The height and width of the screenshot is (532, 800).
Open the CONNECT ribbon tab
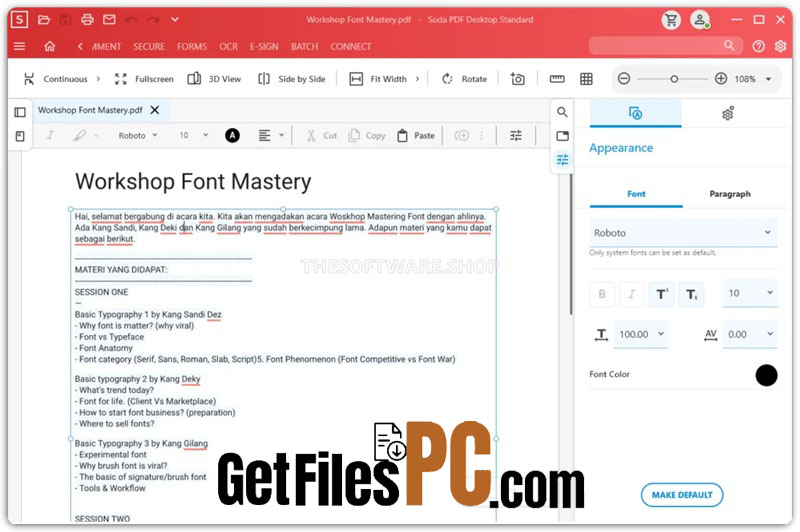click(x=351, y=46)
